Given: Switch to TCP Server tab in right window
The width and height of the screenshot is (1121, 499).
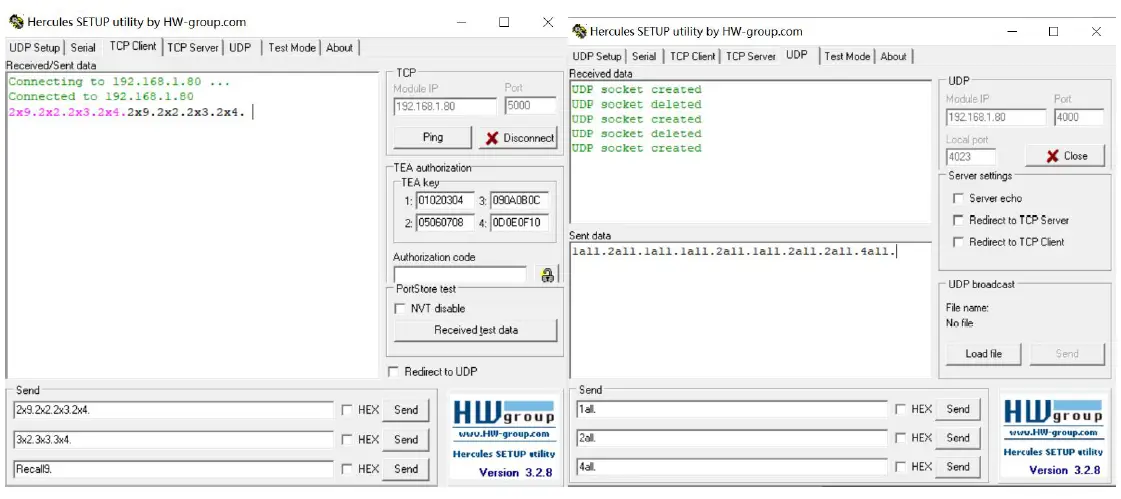Looking at the screenshot, I should tap(751, 56).
